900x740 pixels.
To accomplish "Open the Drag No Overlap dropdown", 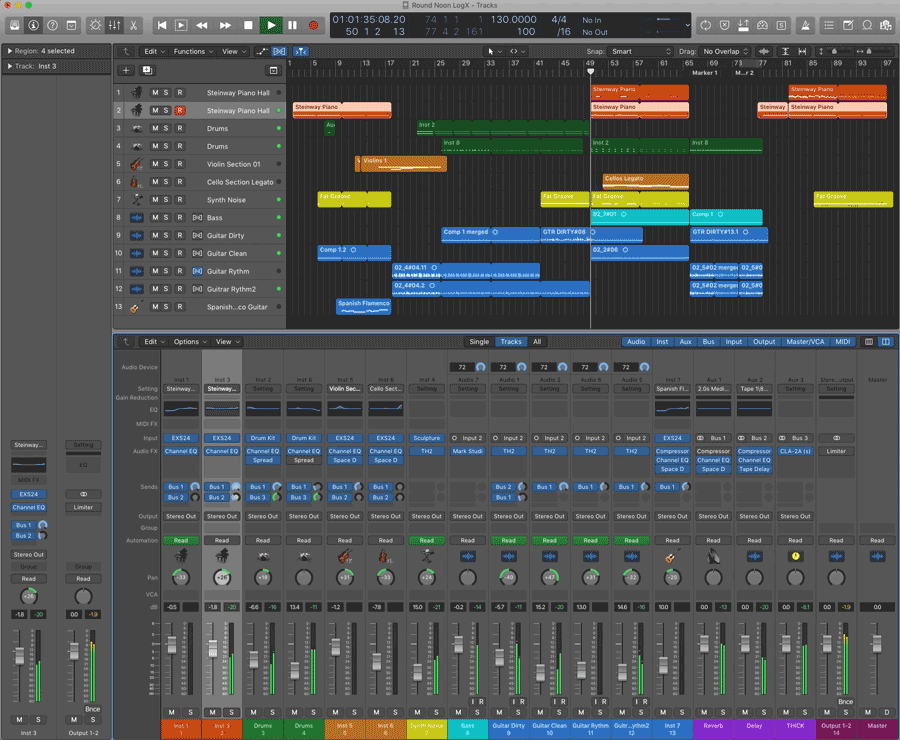I will [x=725, y=51].
